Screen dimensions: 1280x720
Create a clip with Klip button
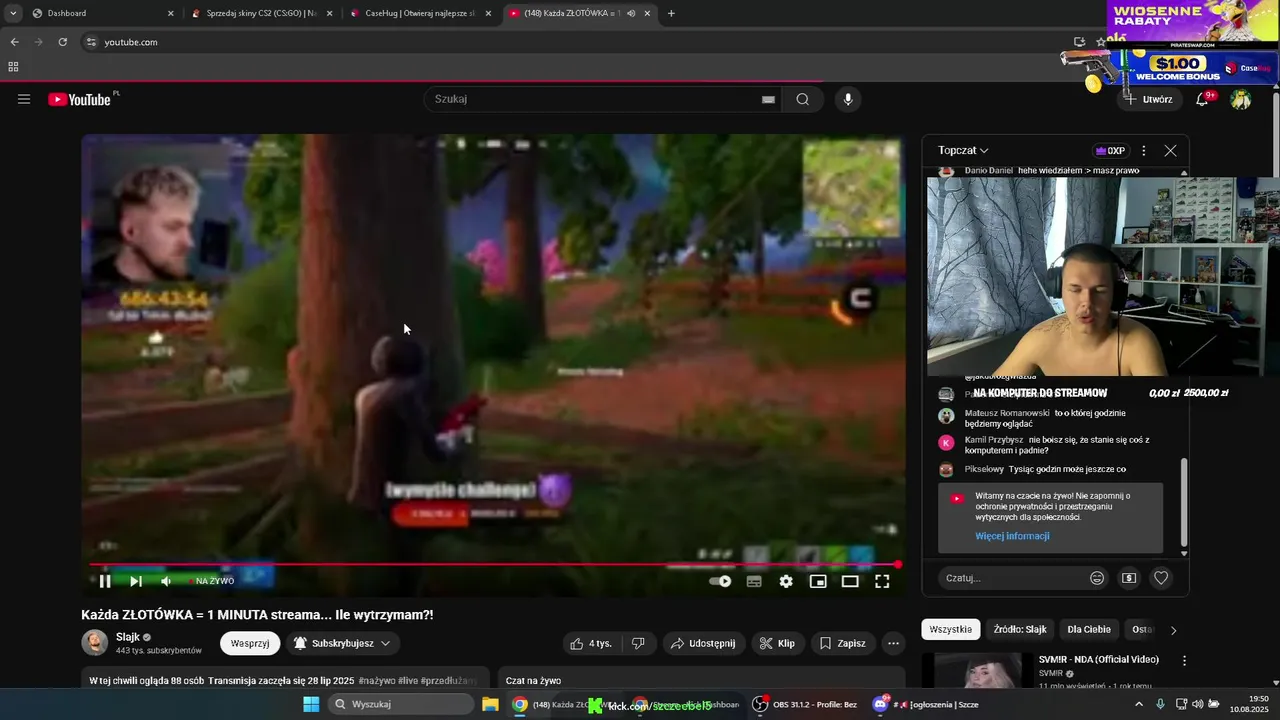(778, 643)
